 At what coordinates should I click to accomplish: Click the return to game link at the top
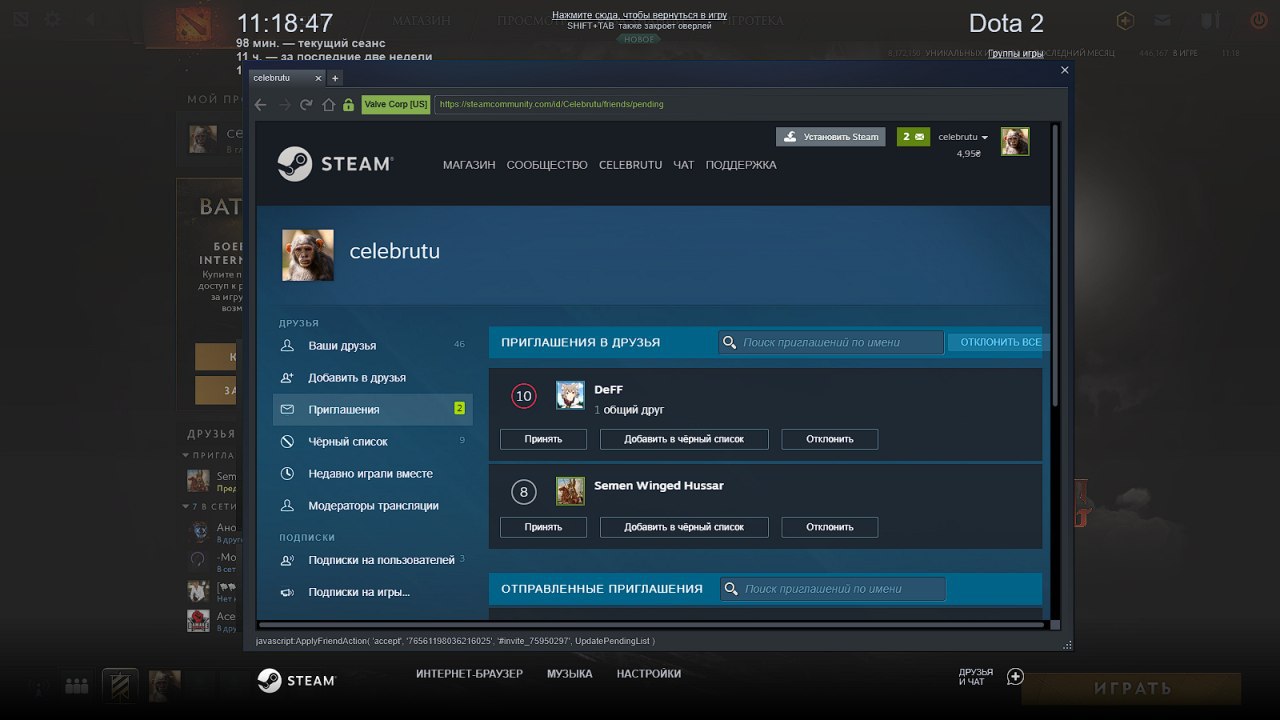639,16
